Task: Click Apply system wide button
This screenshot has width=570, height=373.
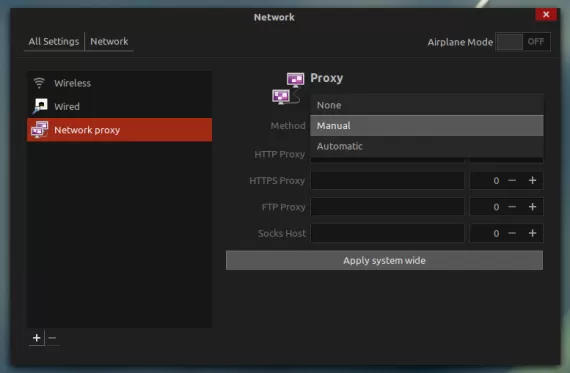Action: (x=384, y=260)
